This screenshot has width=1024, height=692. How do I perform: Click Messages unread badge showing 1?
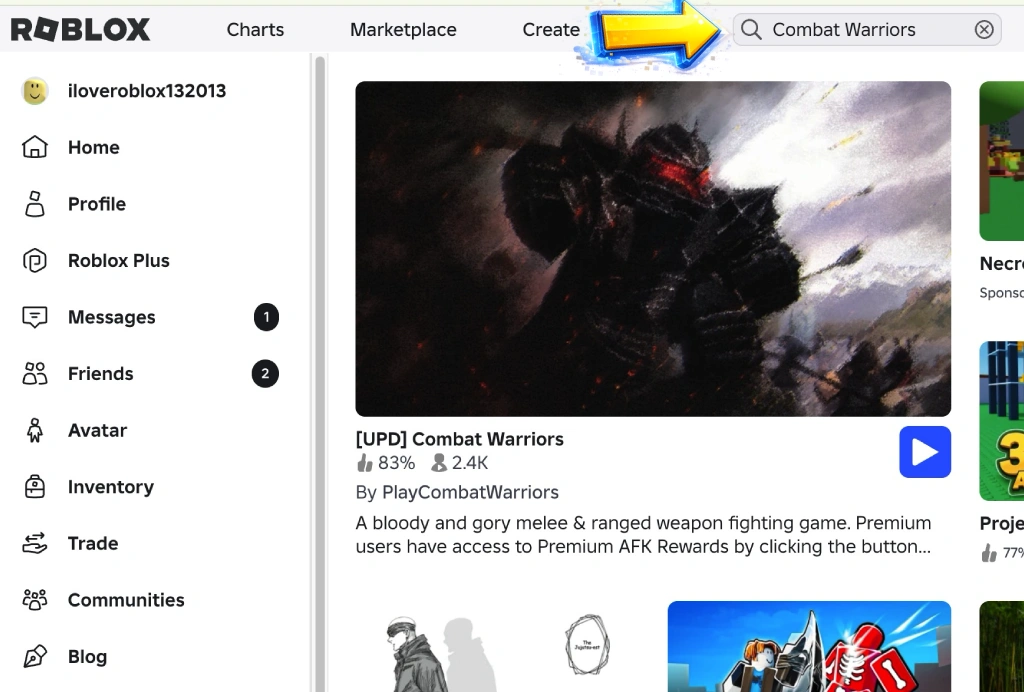pos(266,317)
